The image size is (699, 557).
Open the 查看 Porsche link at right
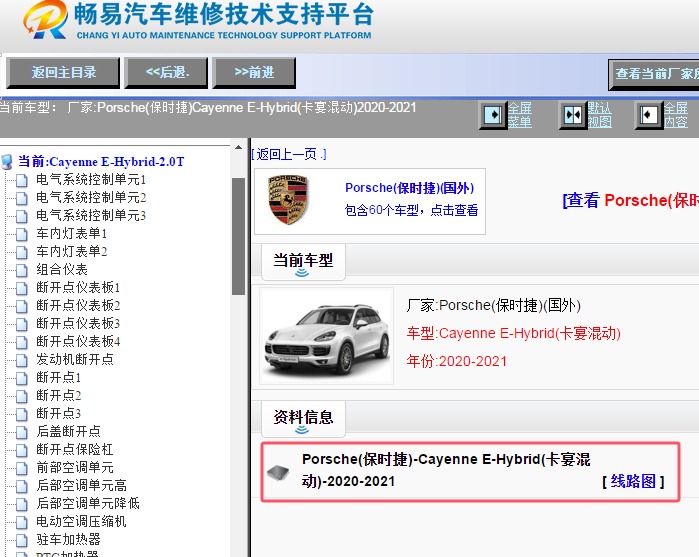[630, 200]
